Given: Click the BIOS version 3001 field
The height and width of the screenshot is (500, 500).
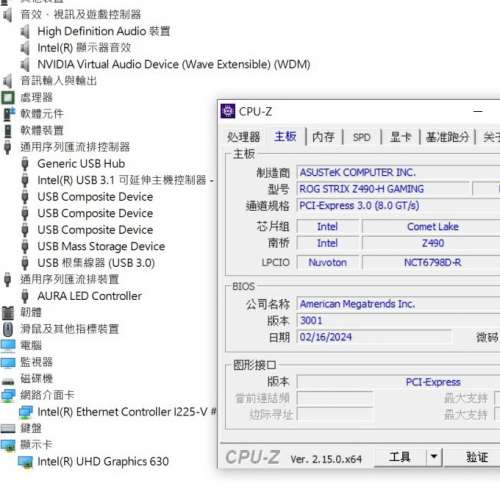Looking at the screenshot, I should [398, 321].
